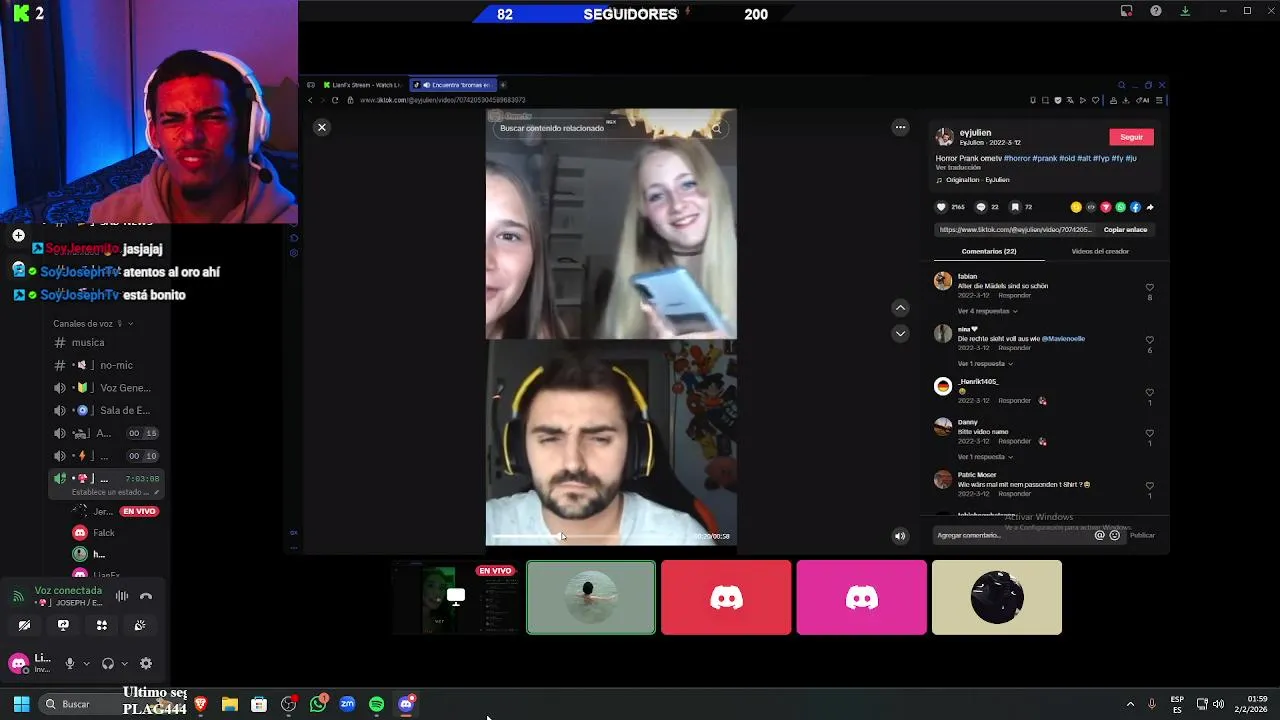Screen dimensions: 1280x720
Task: Insert a mention with the @ icon
Action: tap(1100, 535)
